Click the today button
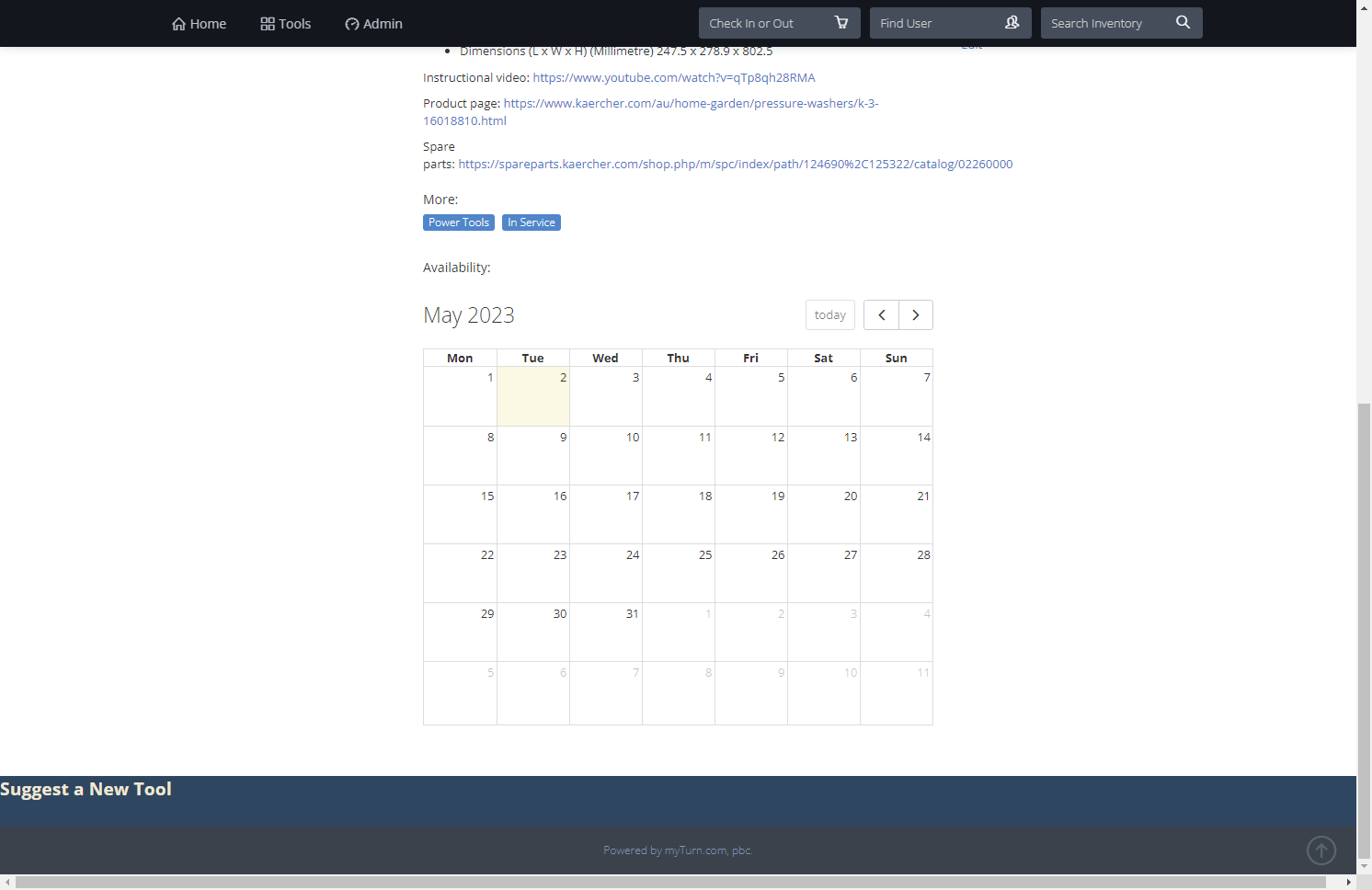The width and height of the screenshot is (1372, 890). click(x=830, y=315)
